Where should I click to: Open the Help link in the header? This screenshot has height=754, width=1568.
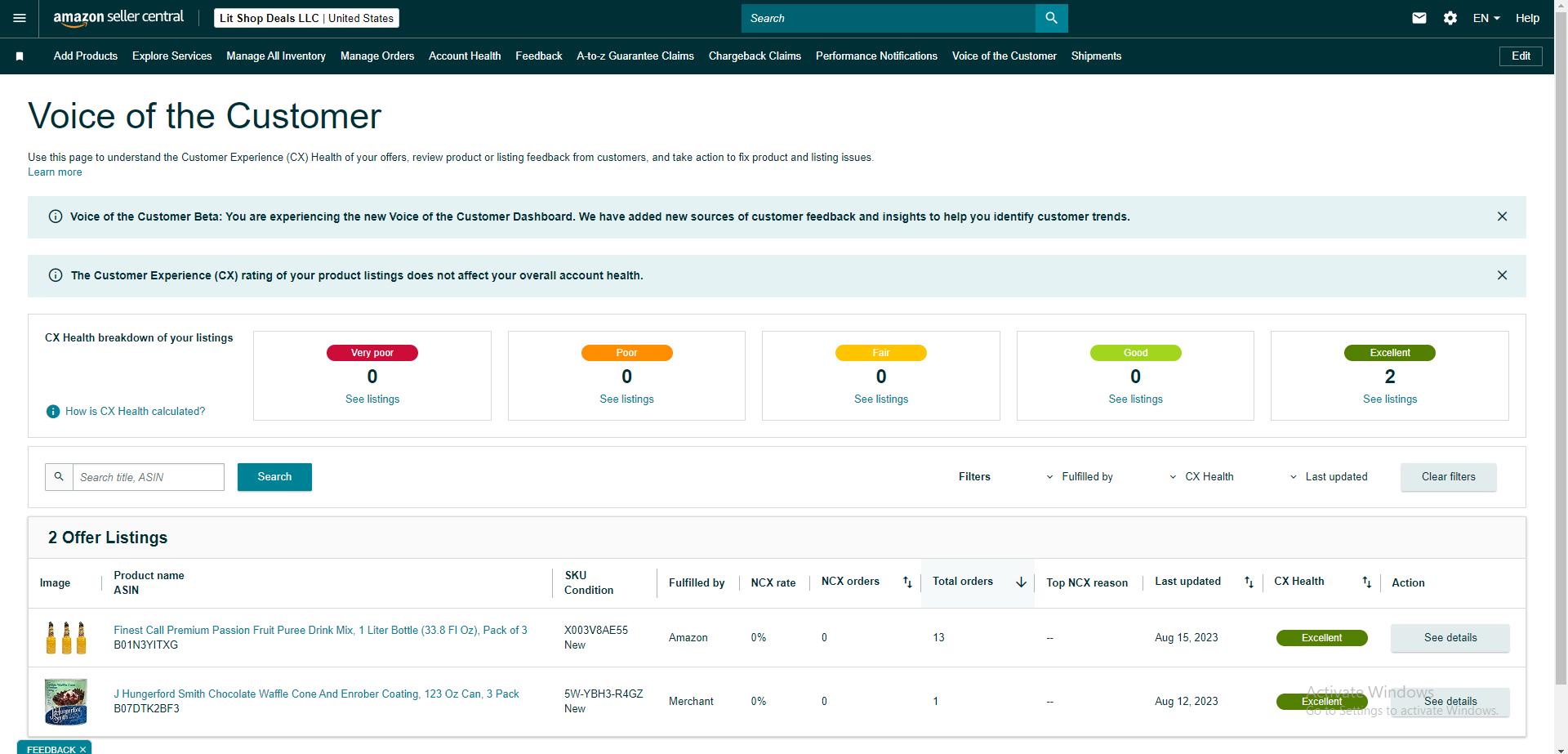(1527, 18)
